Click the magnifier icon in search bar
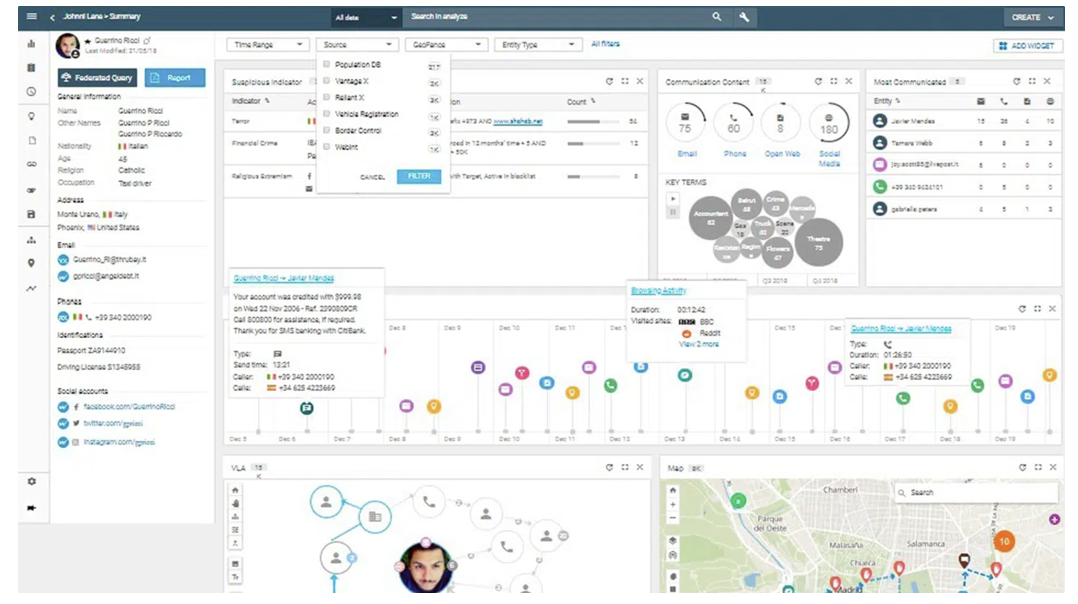Screen dimensions: 1078x604 tap(716, 16)
